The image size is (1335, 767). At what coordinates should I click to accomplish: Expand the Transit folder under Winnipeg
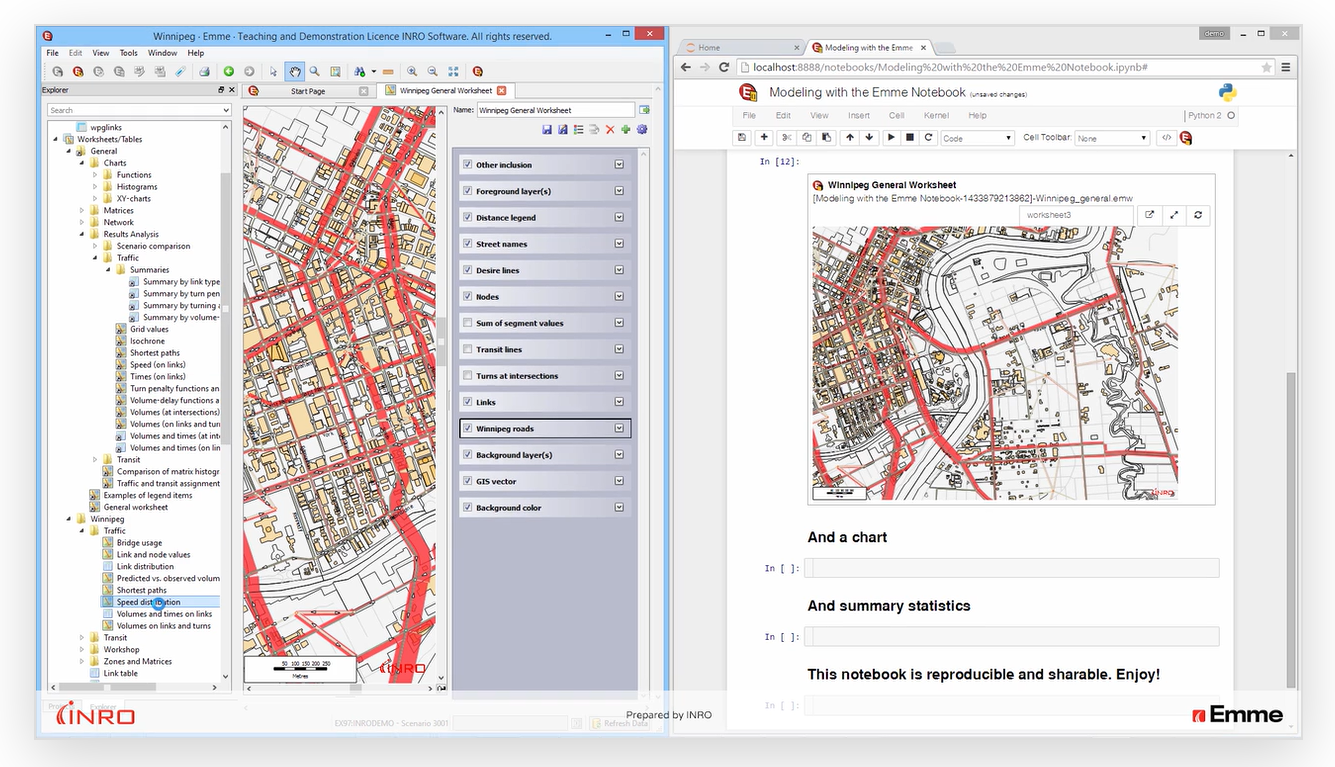82,638
